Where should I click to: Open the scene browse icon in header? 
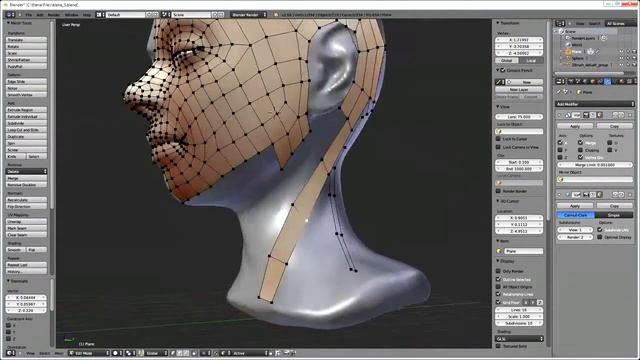166,15
